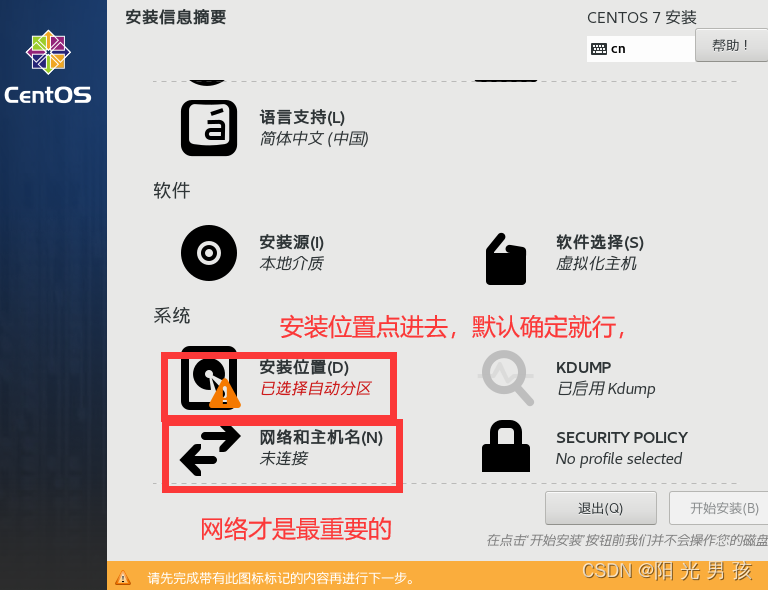
Task: Click the KDUMP magnifier icon
Action: [506, 378]
